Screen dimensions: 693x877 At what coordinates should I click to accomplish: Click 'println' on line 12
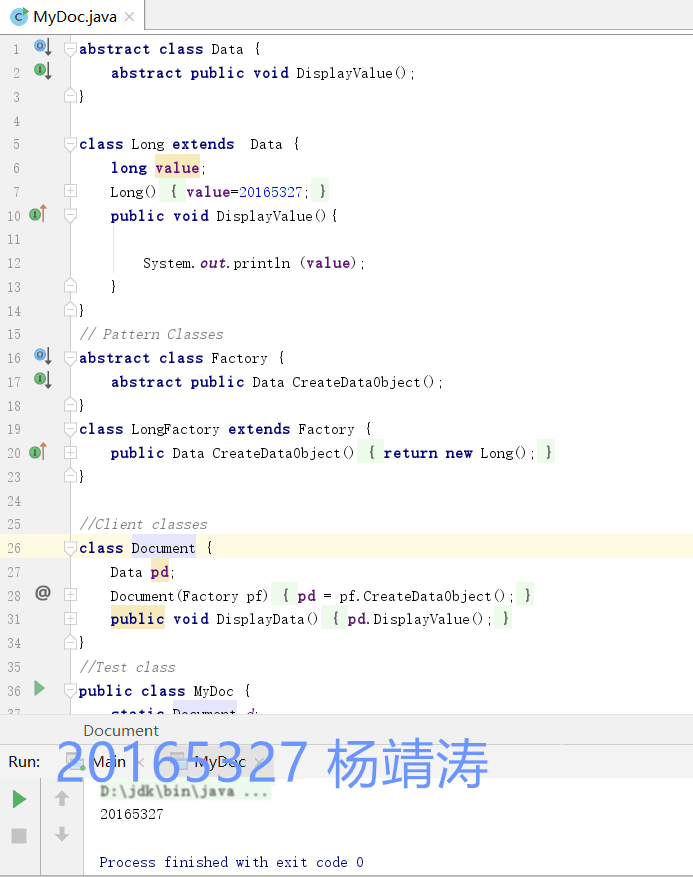(x=262, y=263)
